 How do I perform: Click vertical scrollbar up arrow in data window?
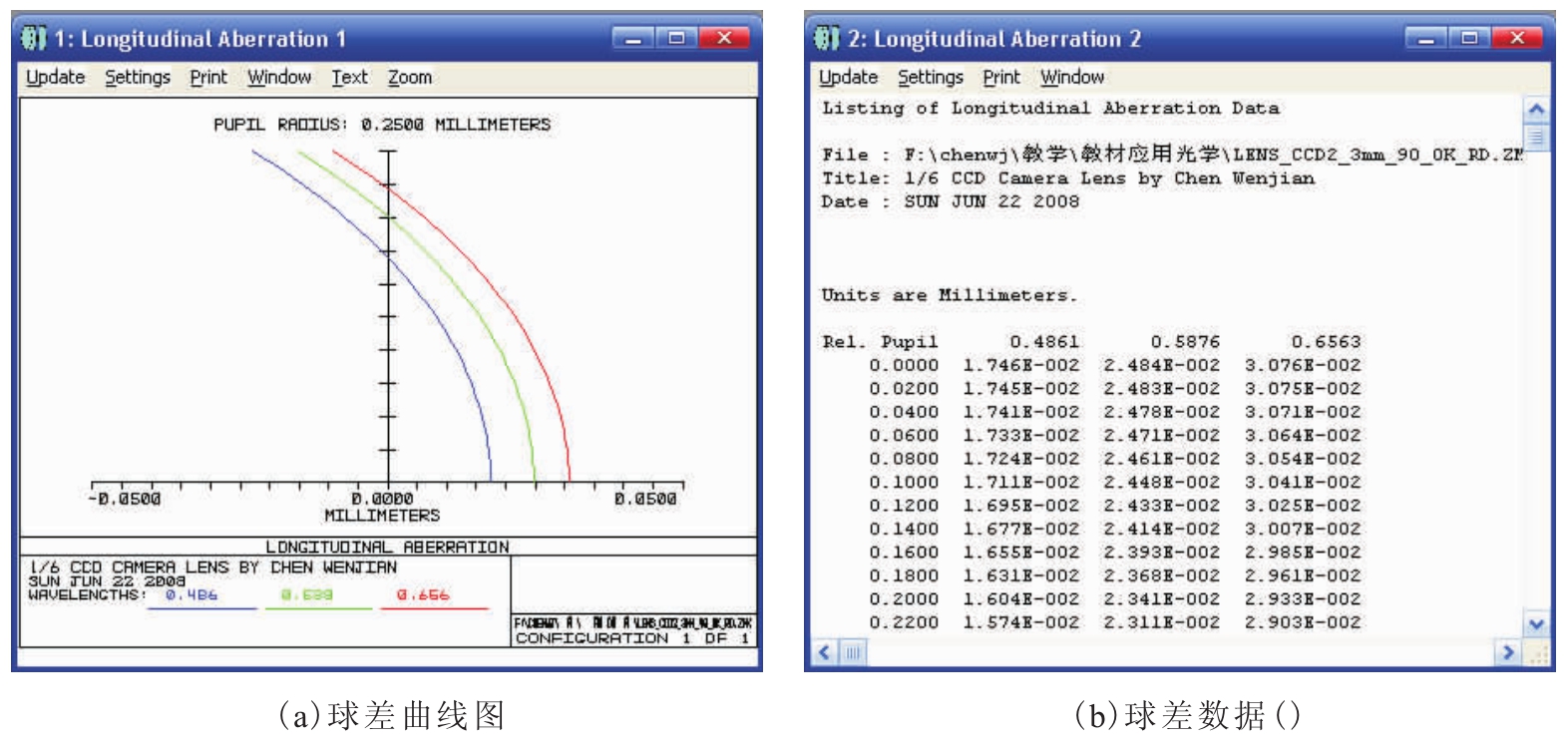[1536, 110]
